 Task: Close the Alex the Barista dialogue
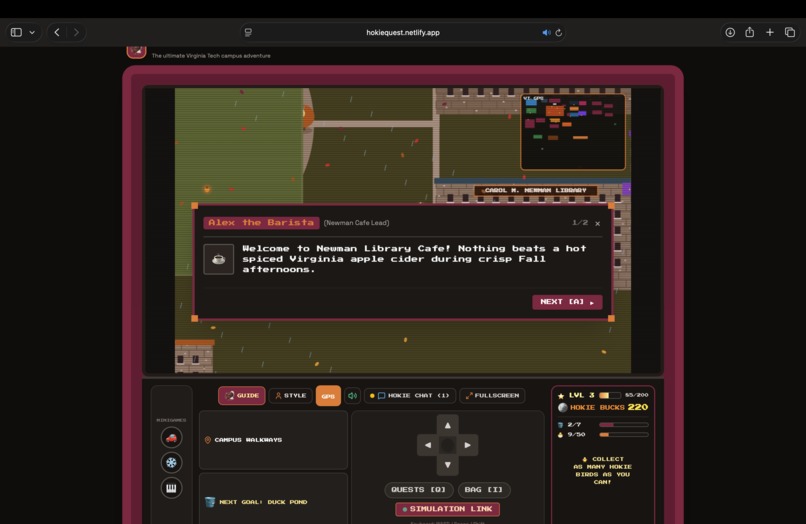[x=597, y=223]
